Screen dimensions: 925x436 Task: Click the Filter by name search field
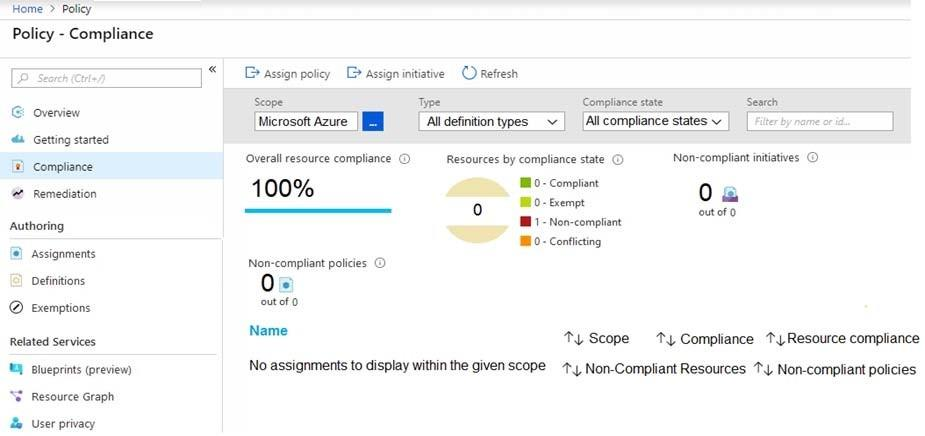[x=819, y=121]
